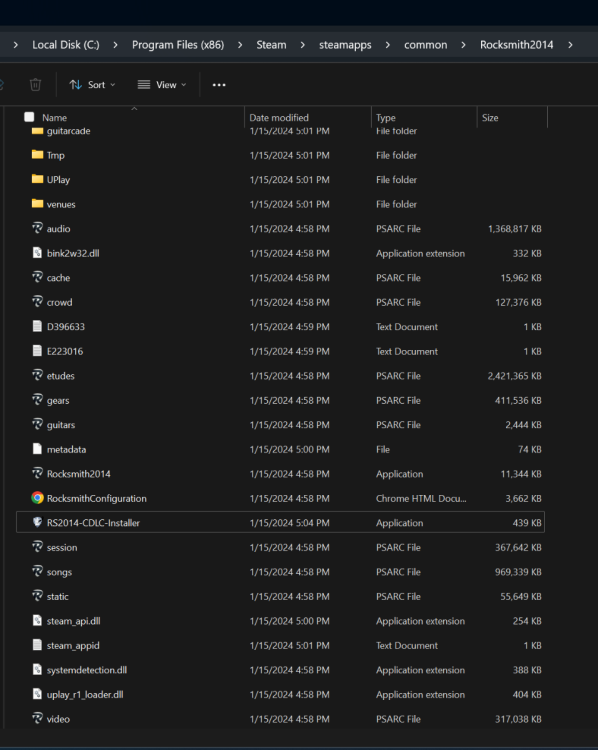Click the 969,339 KB size value
This screenshot has height=750, width=598.
pyautogui.click(x=518, y=572)
